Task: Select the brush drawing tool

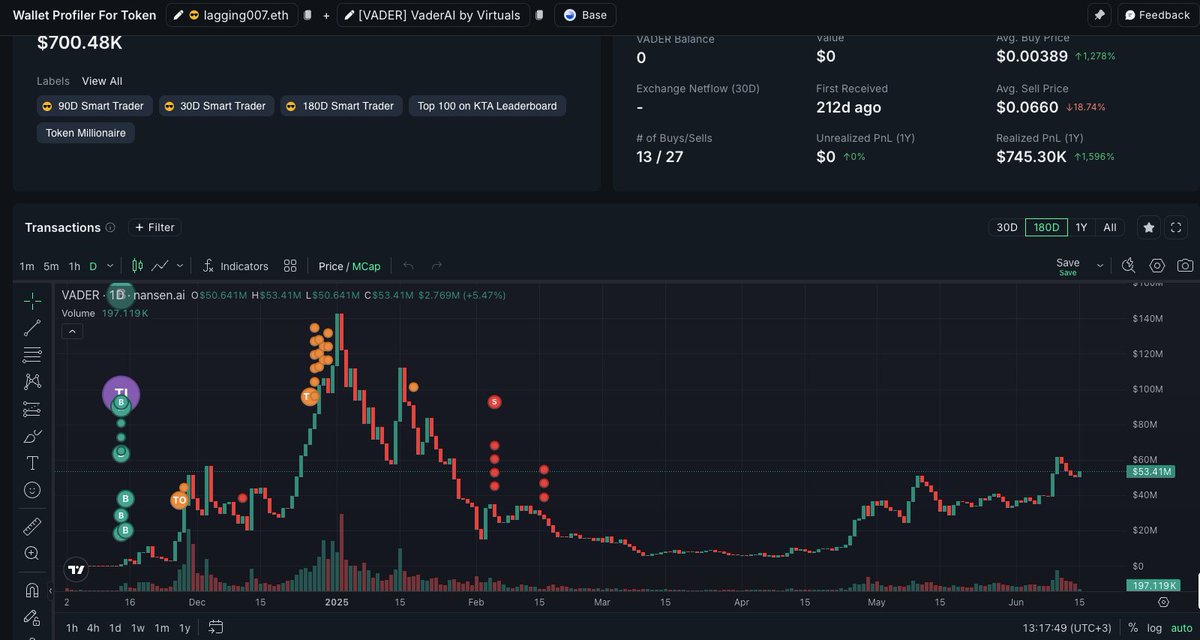Action: click(x=32, y=436)
